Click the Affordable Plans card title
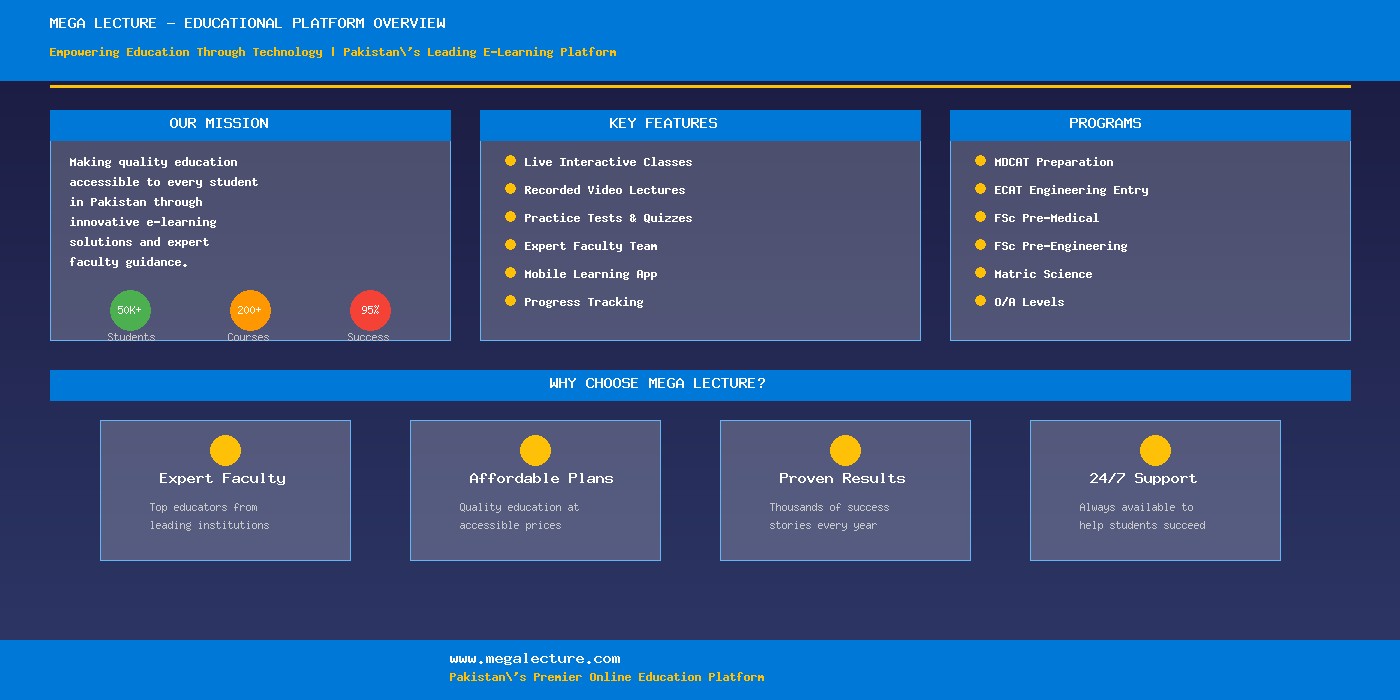This screenshot has height=700, width=1400. tap(541, 479)
